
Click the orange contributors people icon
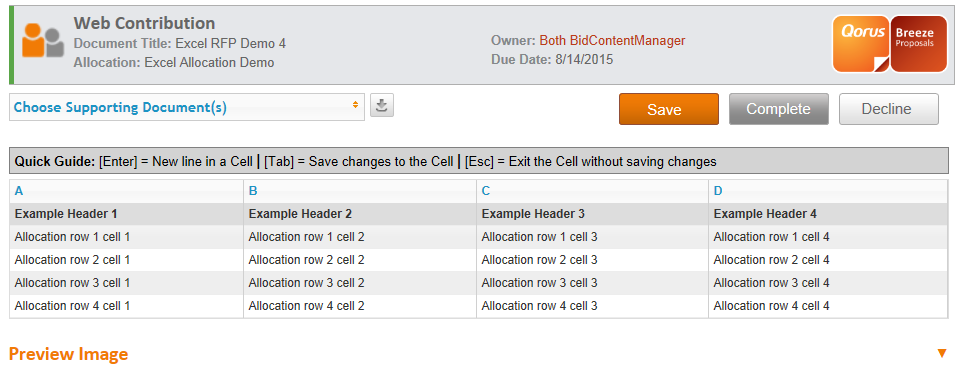click(43, 40)
